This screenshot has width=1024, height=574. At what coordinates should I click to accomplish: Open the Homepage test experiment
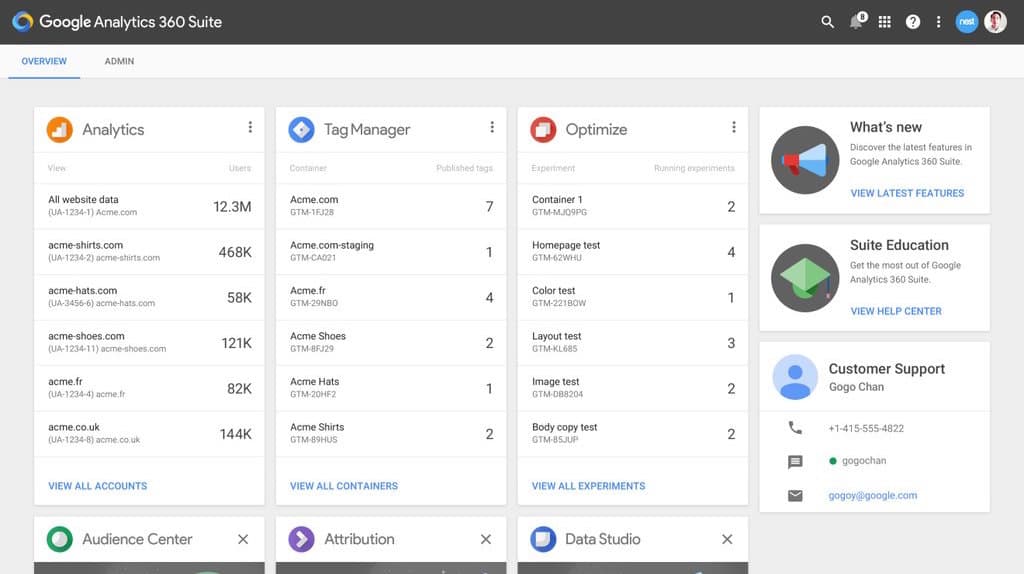click(633, 252)
